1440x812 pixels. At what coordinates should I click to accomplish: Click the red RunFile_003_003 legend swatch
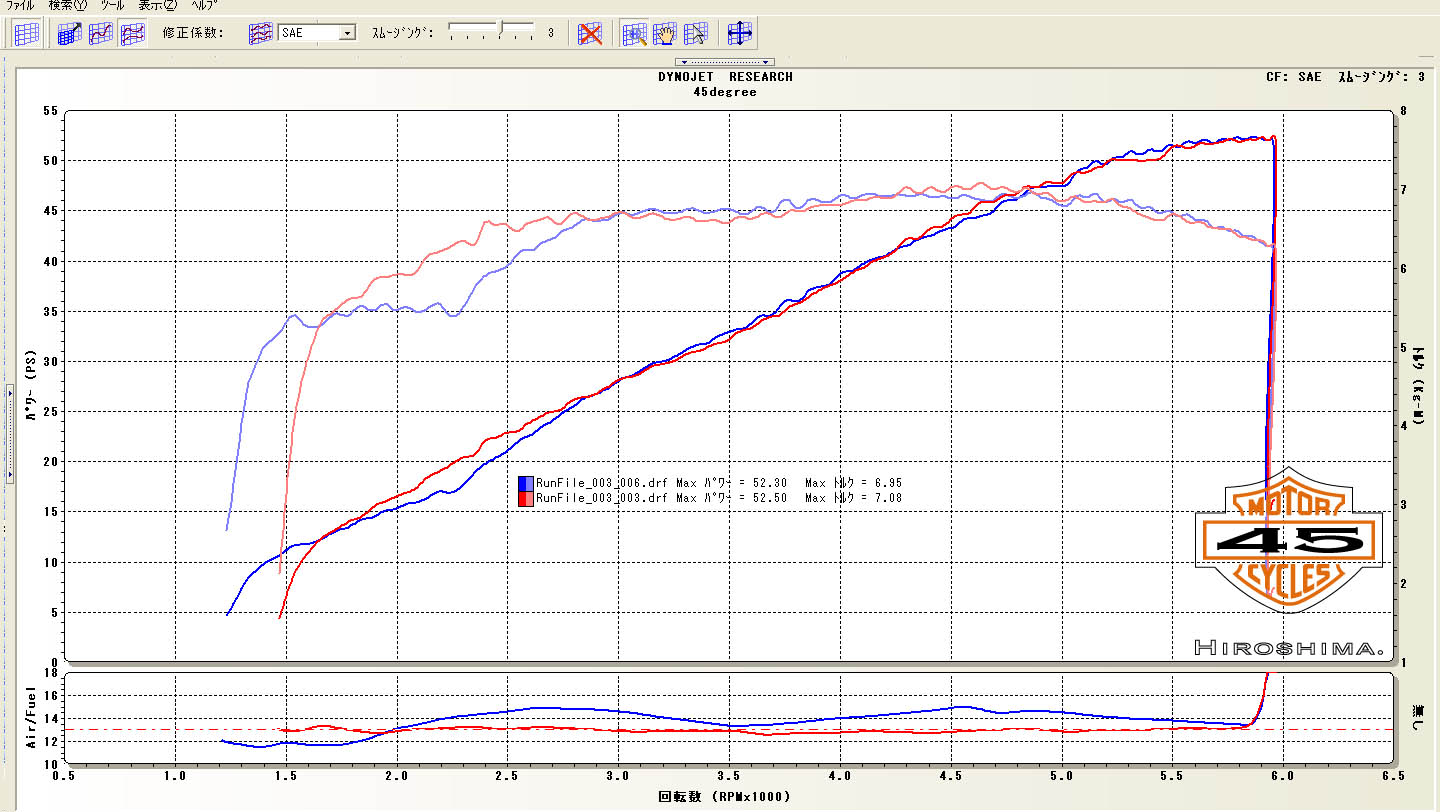[x=526, y=497]
